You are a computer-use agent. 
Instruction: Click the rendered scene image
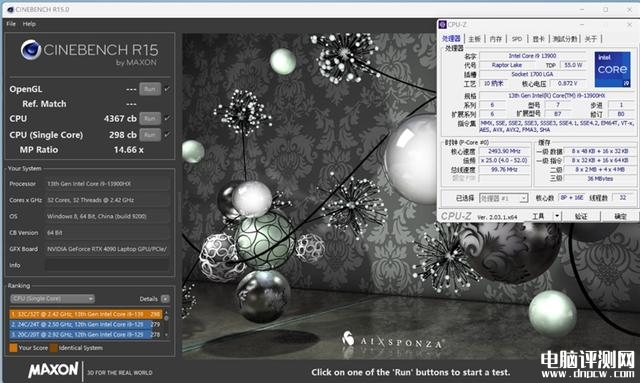tap(309, 196)
